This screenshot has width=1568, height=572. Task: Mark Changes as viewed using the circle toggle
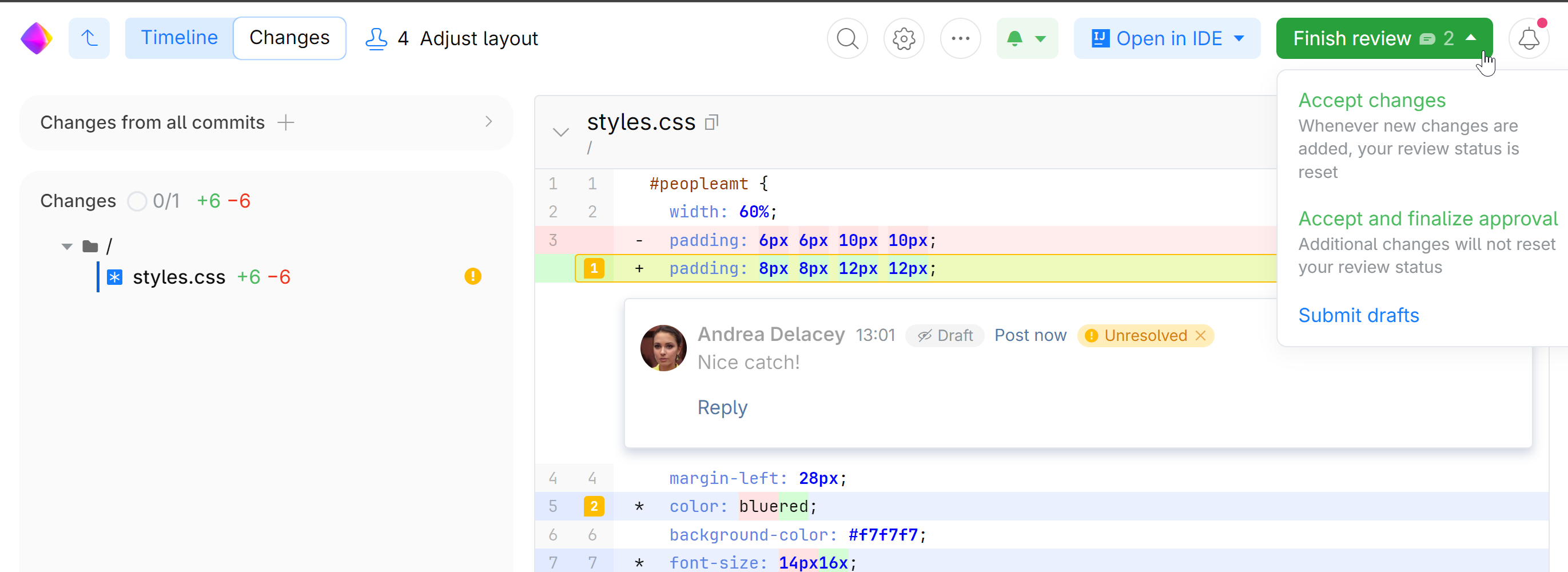tap(137, 201)
